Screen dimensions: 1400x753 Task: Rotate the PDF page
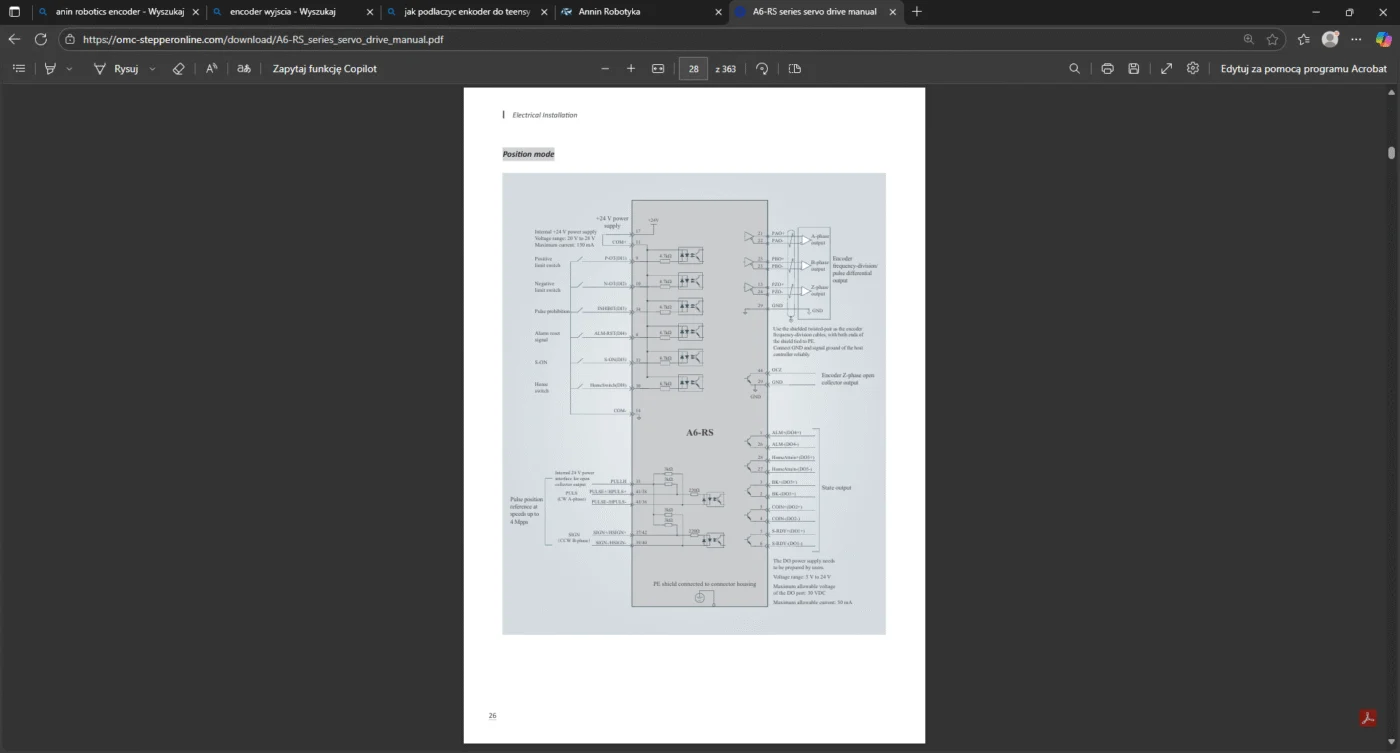click(762, 69)
